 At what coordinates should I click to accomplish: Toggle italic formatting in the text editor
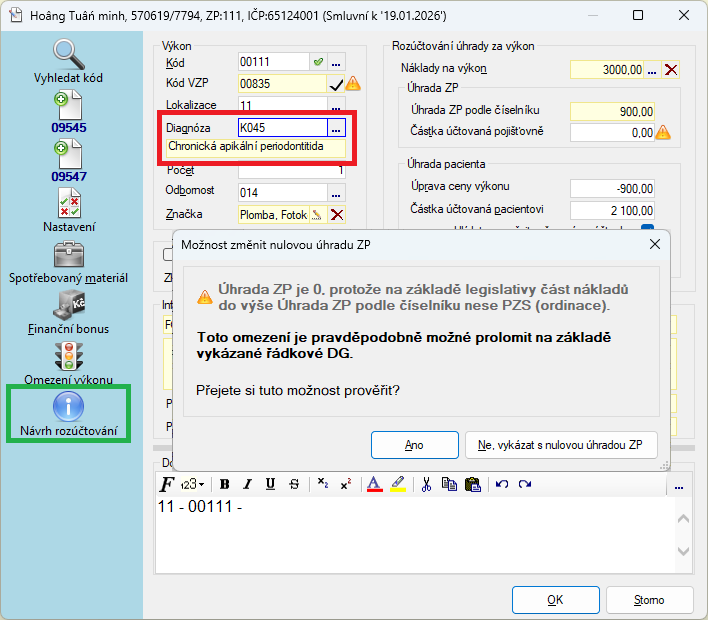coord(247,485)
